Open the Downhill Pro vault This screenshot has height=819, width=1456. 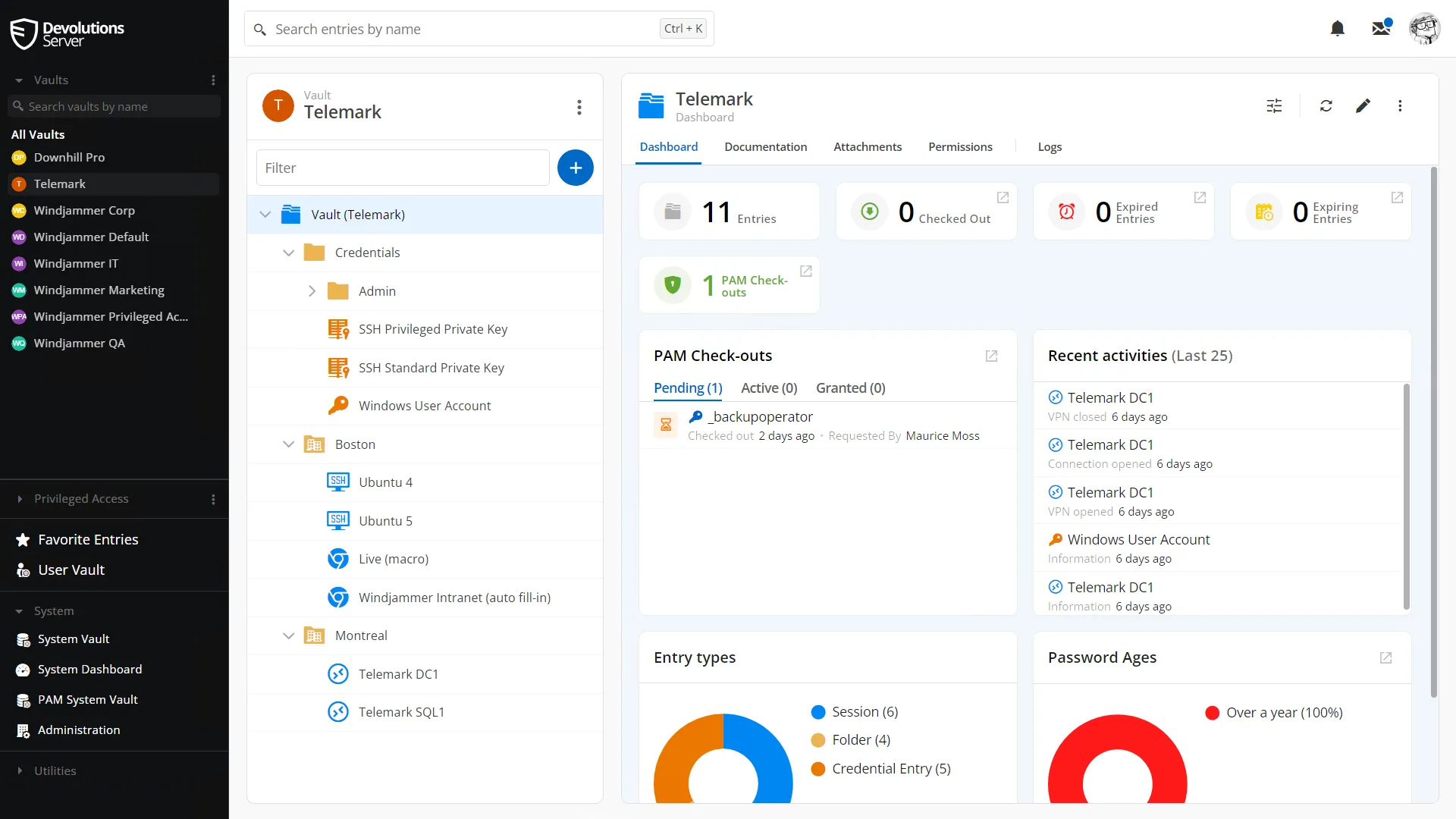114,158
